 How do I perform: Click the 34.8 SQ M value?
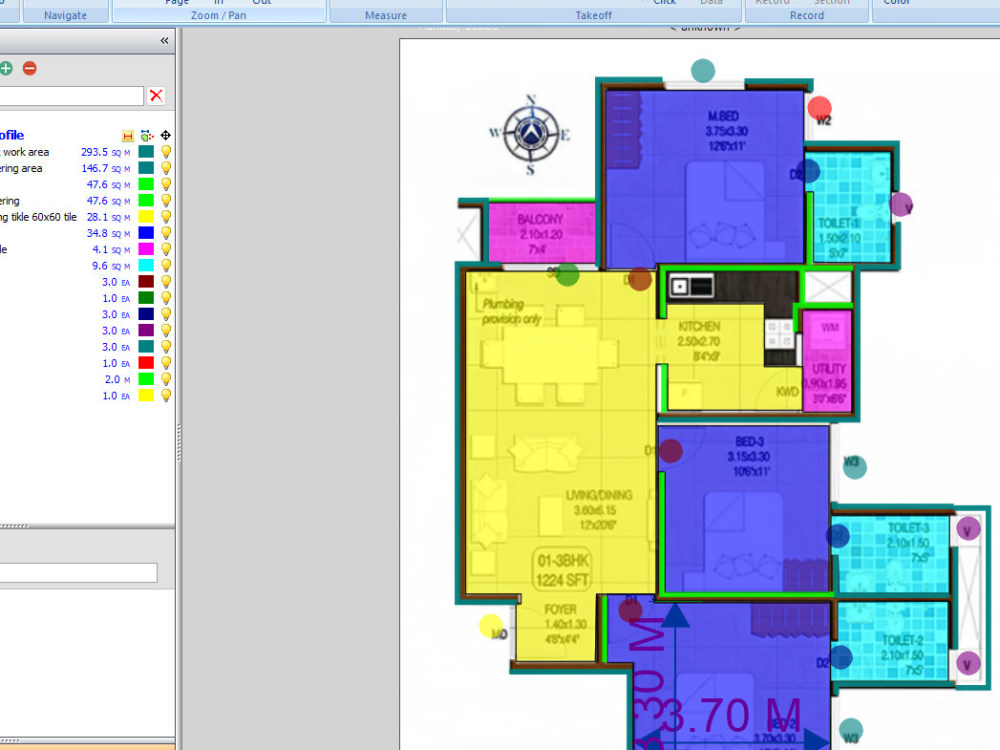point(108,233)
